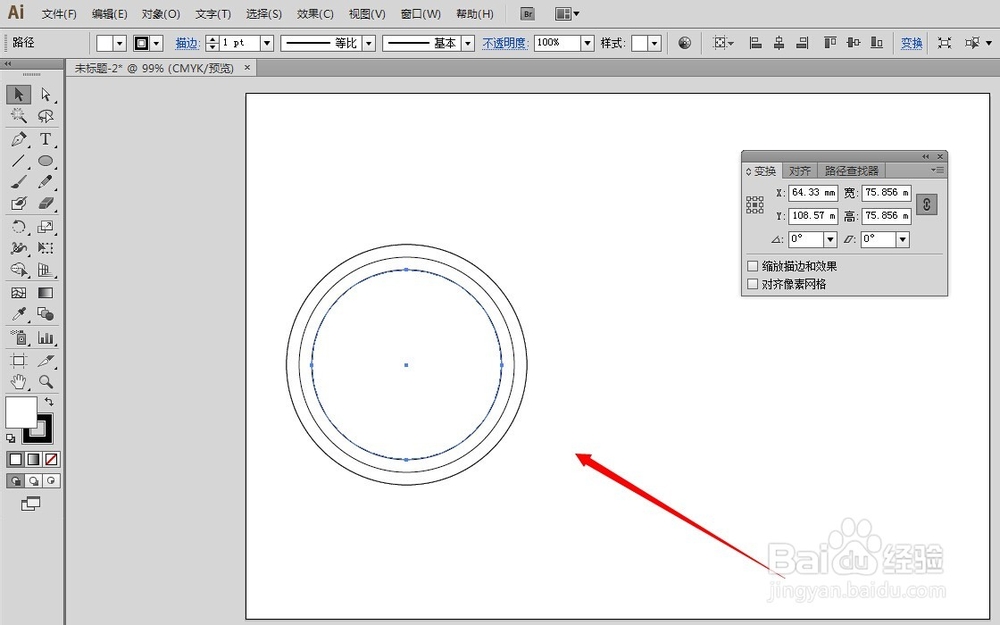Select the Symbol Sprayer tool
Image resolution: width=1000 pixels, height=625 pixels.
(x=18, y=337)
